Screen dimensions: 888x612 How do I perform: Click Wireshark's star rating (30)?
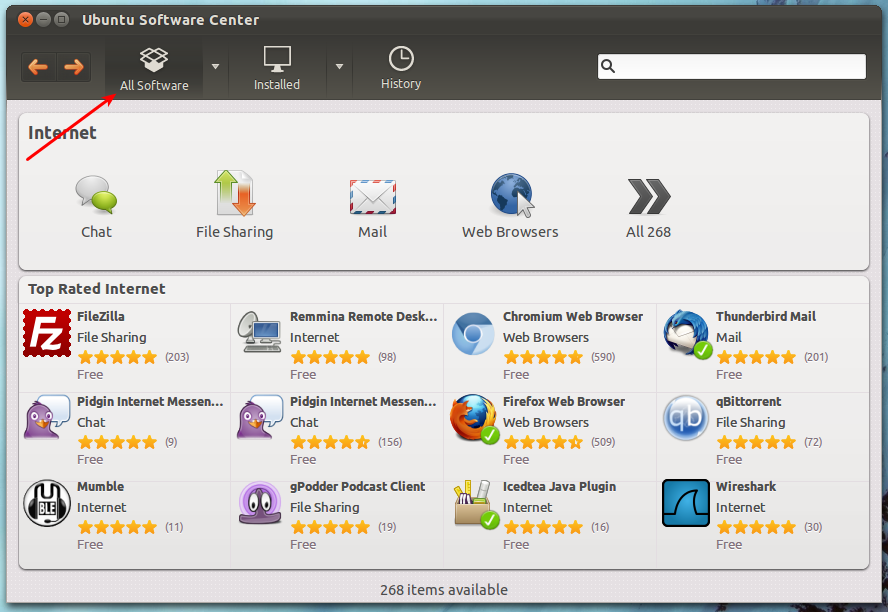click(x=756, y=527)
